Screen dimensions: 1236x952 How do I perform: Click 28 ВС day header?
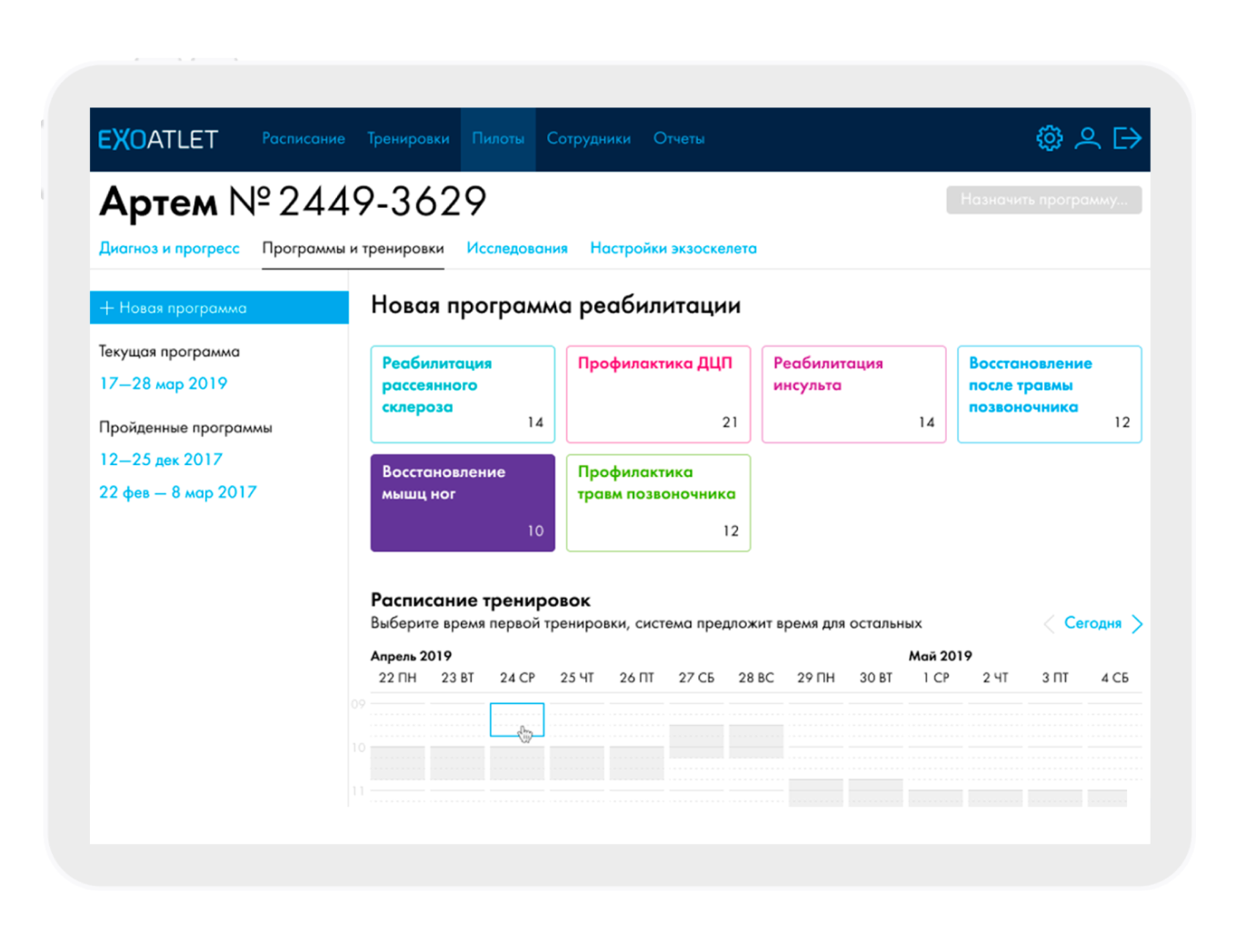[x=756, y=678]
